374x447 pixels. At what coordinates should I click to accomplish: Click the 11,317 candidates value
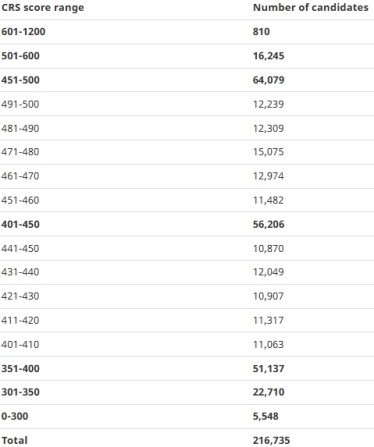[x=268, y=320]
